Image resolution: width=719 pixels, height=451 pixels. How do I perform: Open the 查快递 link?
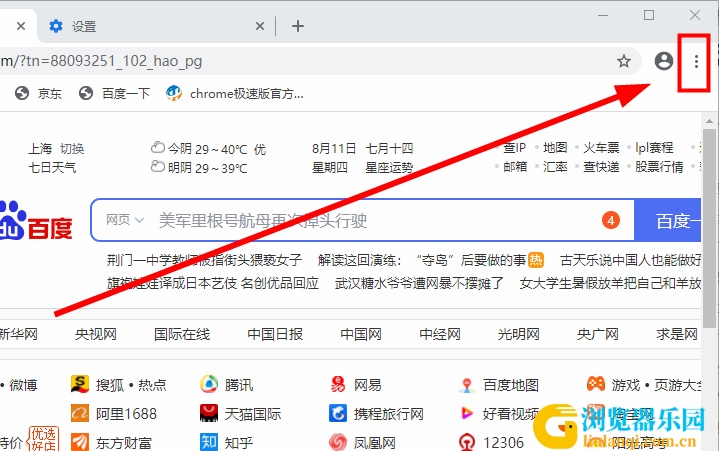(601, 166)
